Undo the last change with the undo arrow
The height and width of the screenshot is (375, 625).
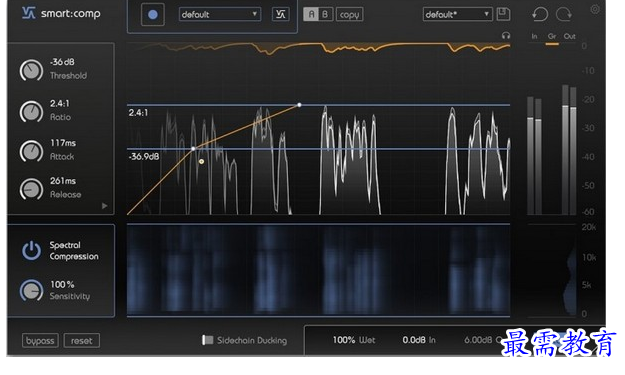(x=540, y=15)
